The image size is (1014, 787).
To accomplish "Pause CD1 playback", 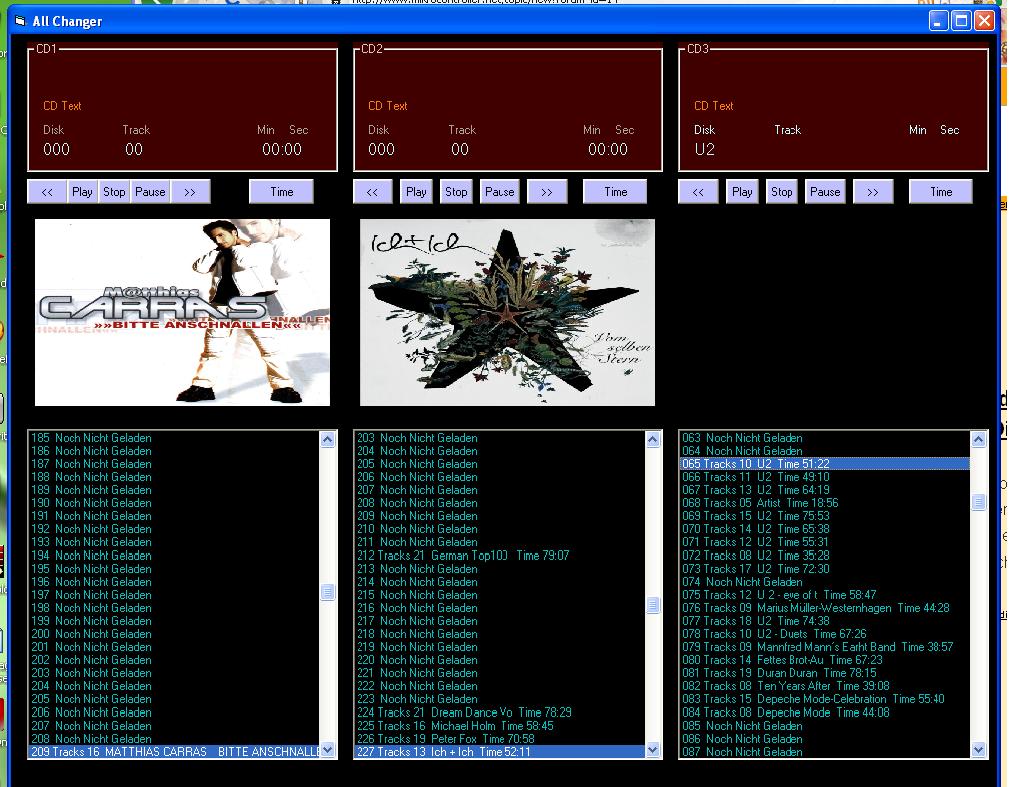I will [150, 192].
